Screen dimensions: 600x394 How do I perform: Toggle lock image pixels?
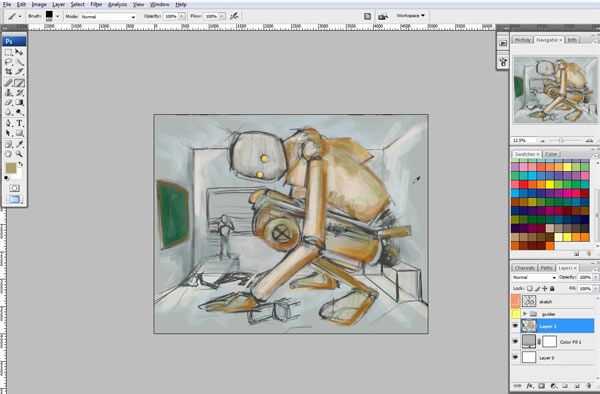tap(537, 288)
